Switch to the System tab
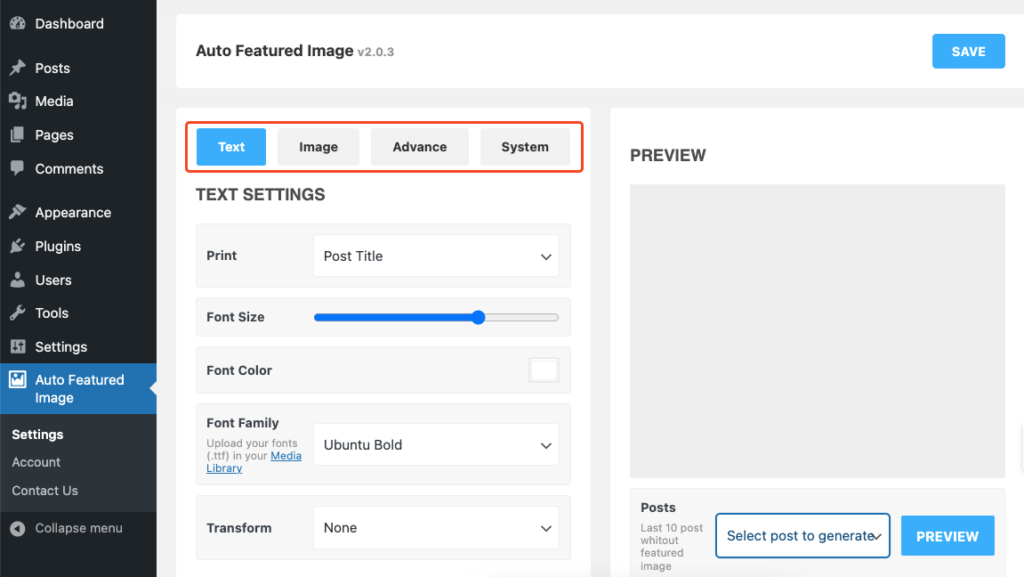This screenshot has height=577, width=1024. (x=525, y=147)
